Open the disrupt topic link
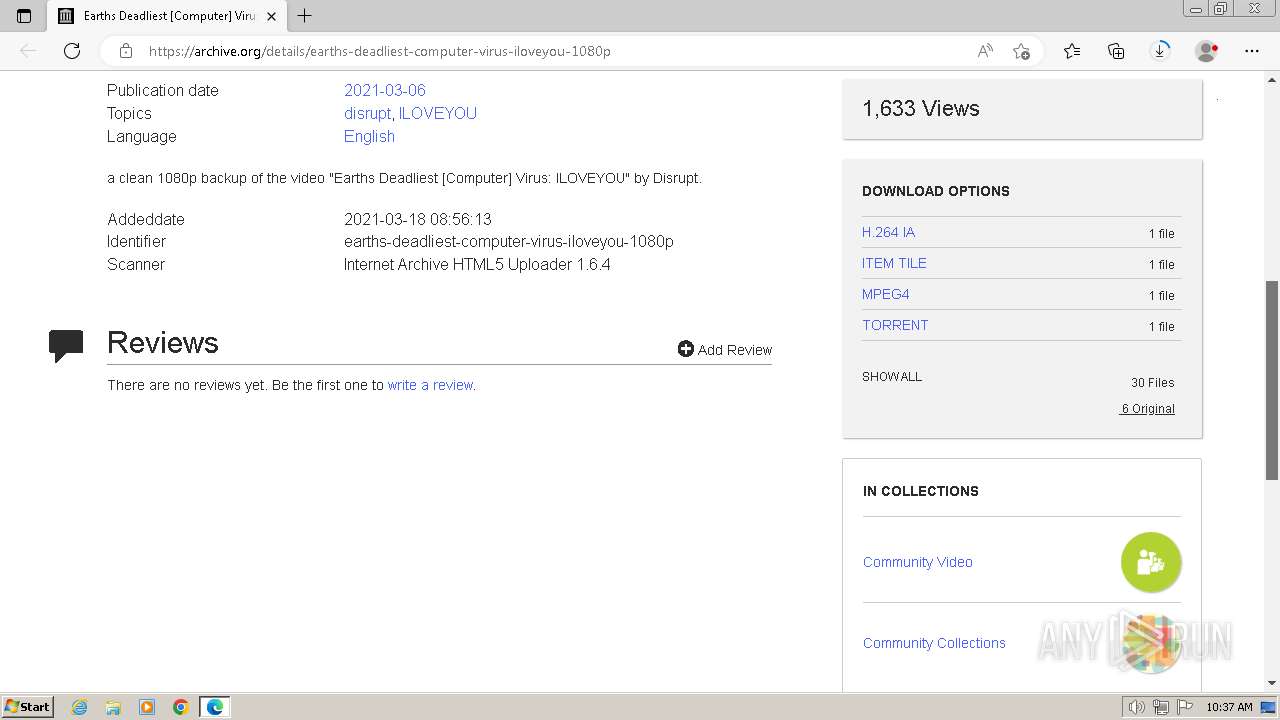Screen dimensions: 1280x720 coord(367,113)
